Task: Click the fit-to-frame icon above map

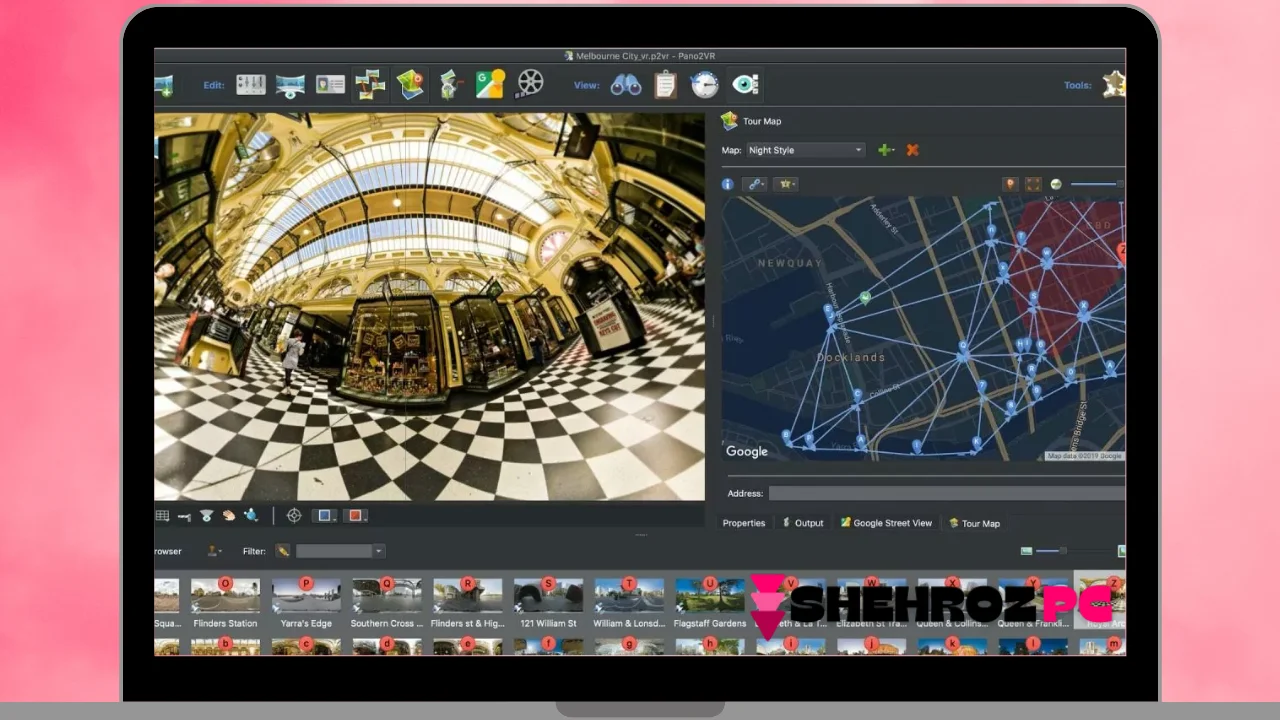Action: coord(1033,184)
